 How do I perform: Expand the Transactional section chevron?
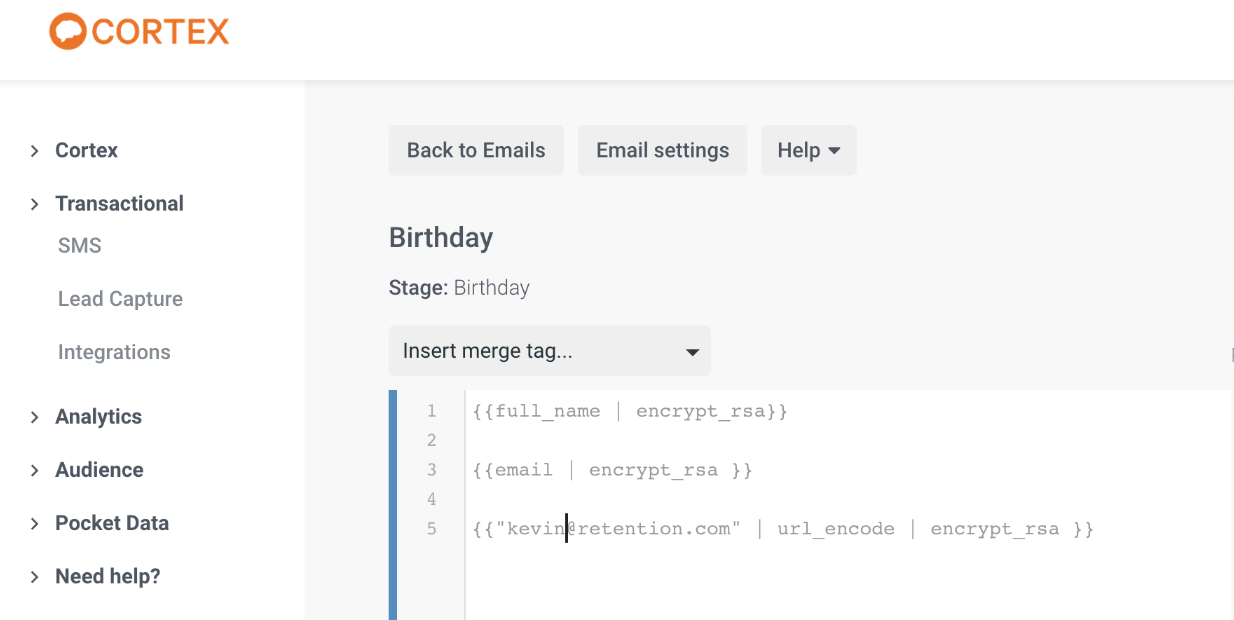tap(34, 204)
